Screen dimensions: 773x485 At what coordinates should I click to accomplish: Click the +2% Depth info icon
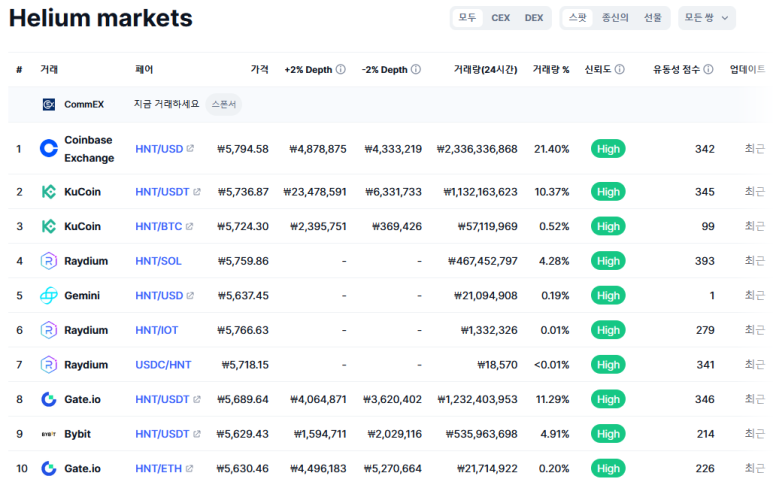341,69
